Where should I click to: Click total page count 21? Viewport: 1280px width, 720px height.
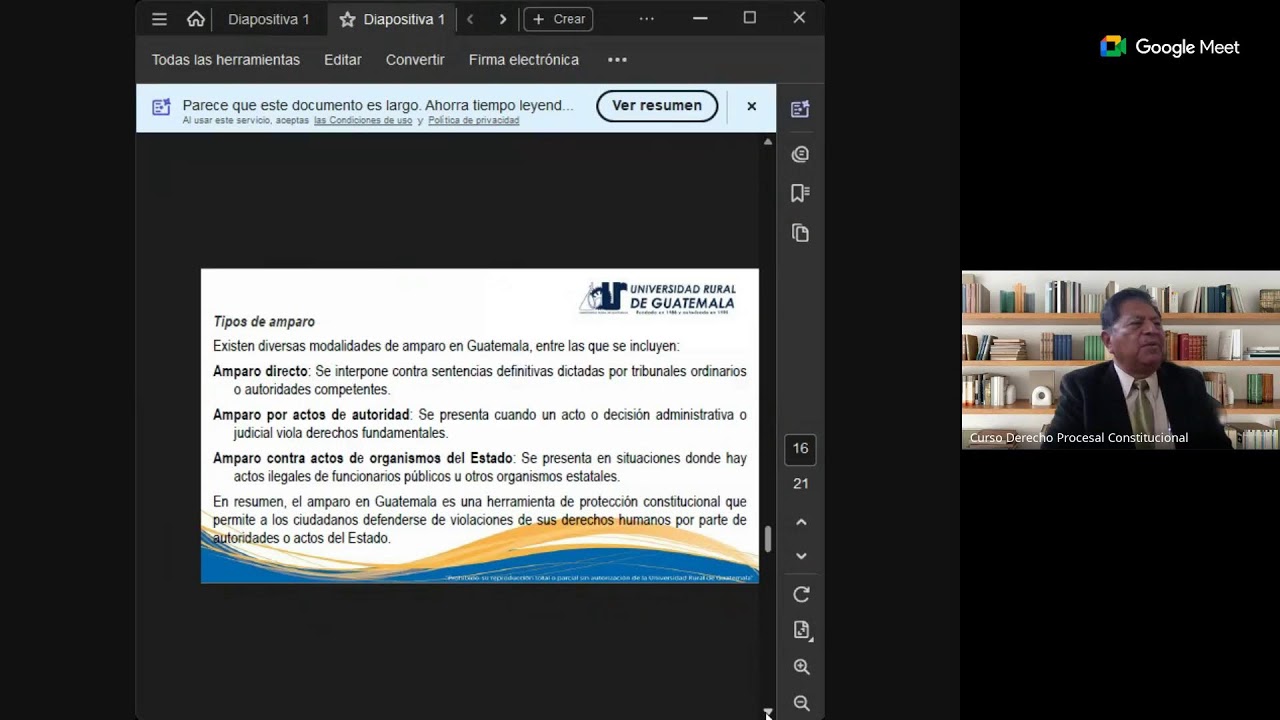click(801, 484)
